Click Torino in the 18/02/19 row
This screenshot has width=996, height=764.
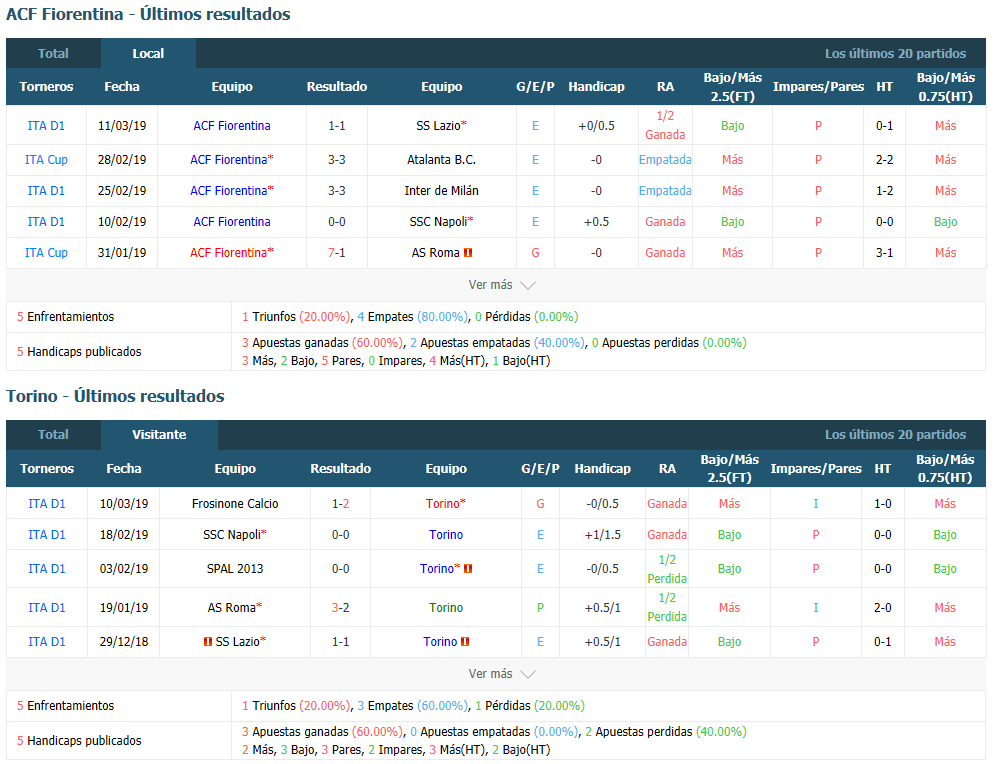[446, 535]
